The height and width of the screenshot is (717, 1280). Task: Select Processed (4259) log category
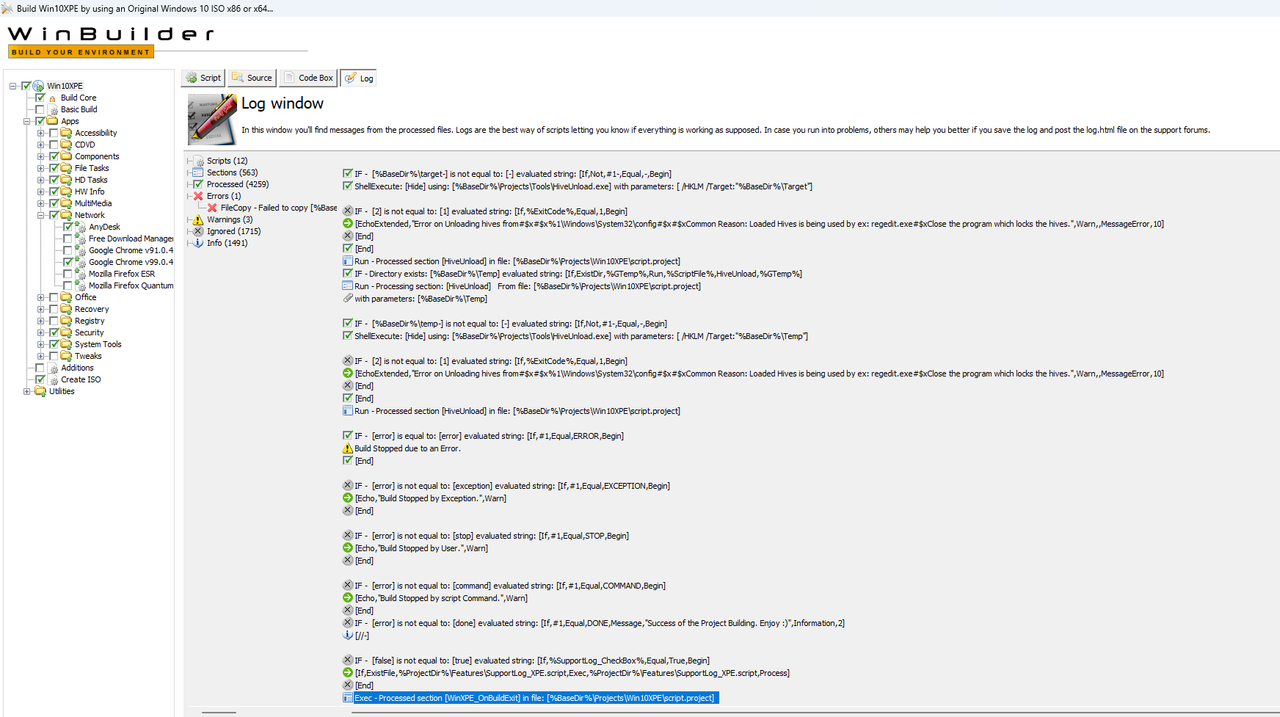237,184
